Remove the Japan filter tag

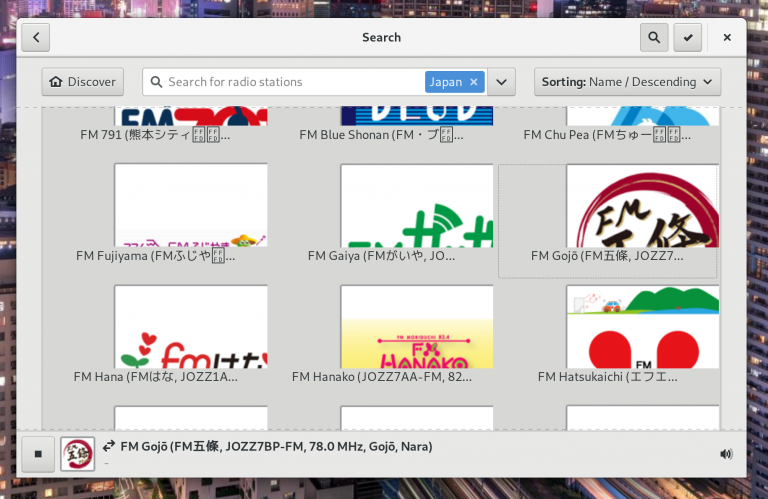pos(474,82)
